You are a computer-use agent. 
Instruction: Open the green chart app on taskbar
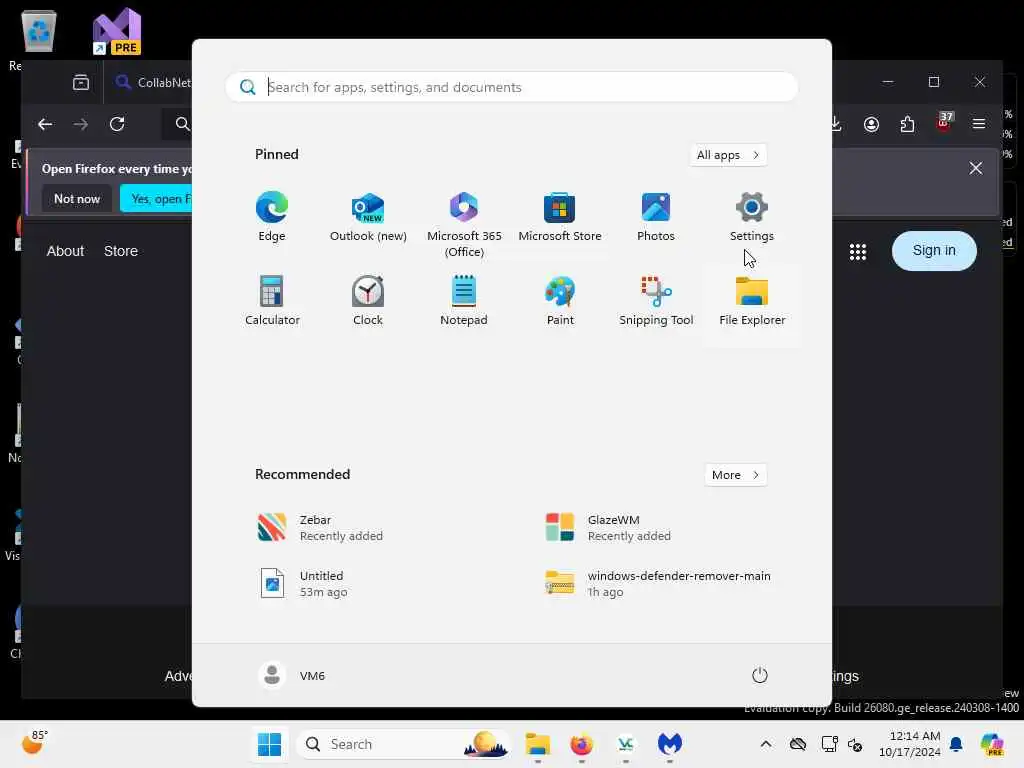(626, 744)
